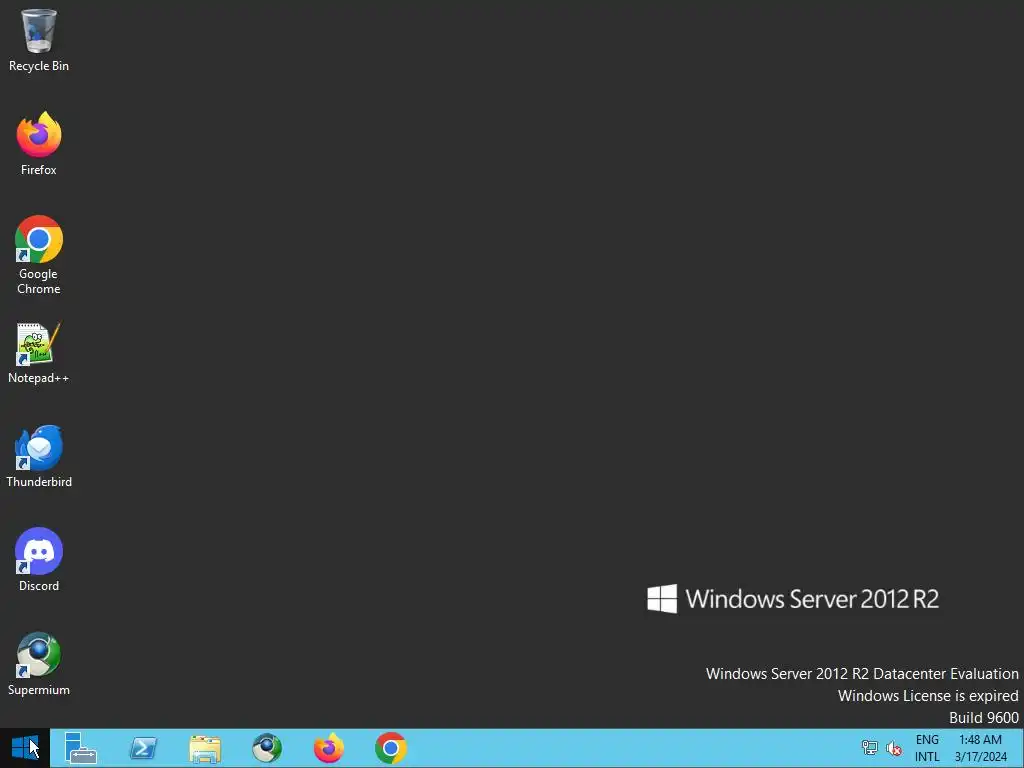Launch Google Chrome from the taskbar
Viewport: 1024px width, 768px height.
coord(391,748)
